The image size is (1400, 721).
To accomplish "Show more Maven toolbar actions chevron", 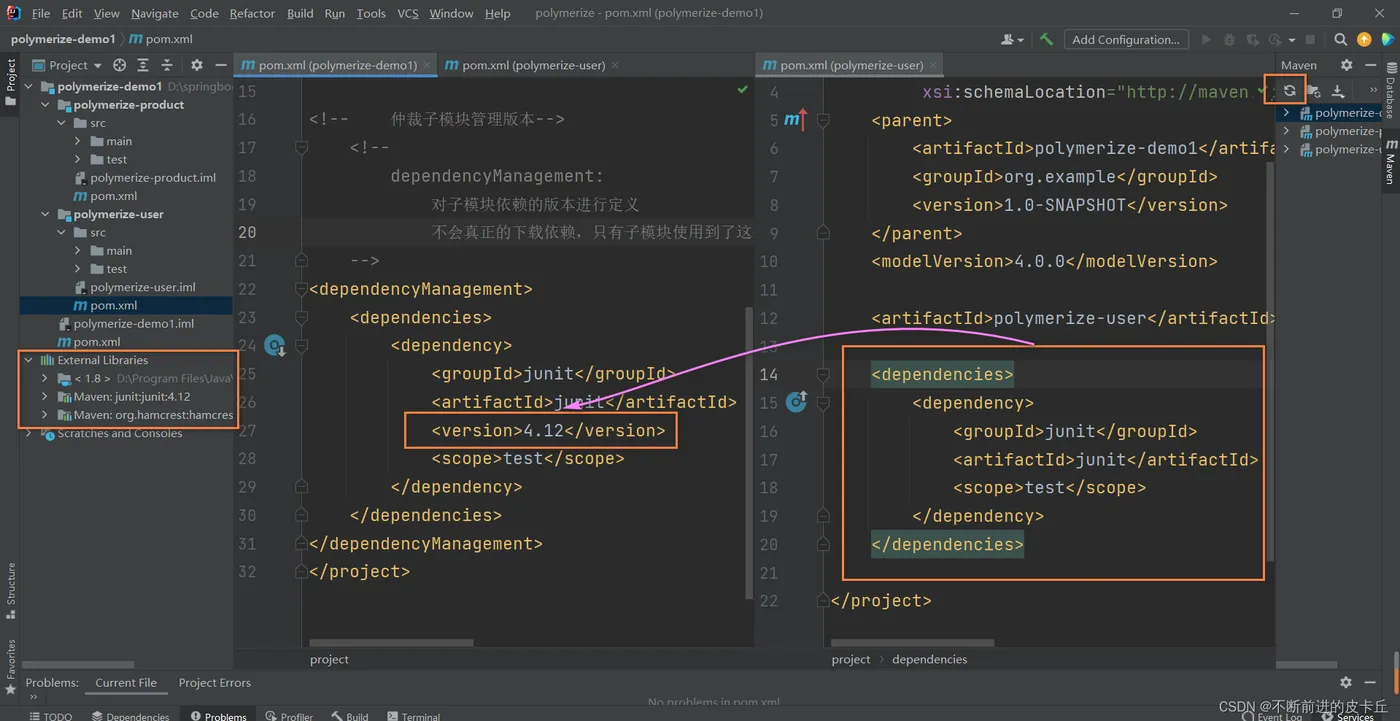I will coord(1373,91).
